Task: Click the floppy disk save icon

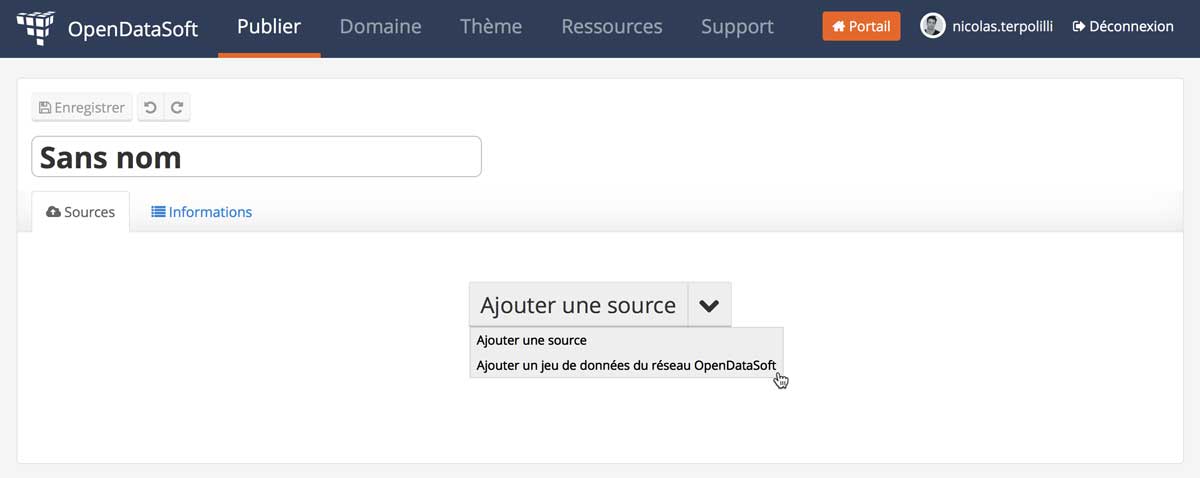Action: click(x=44, y=107)
